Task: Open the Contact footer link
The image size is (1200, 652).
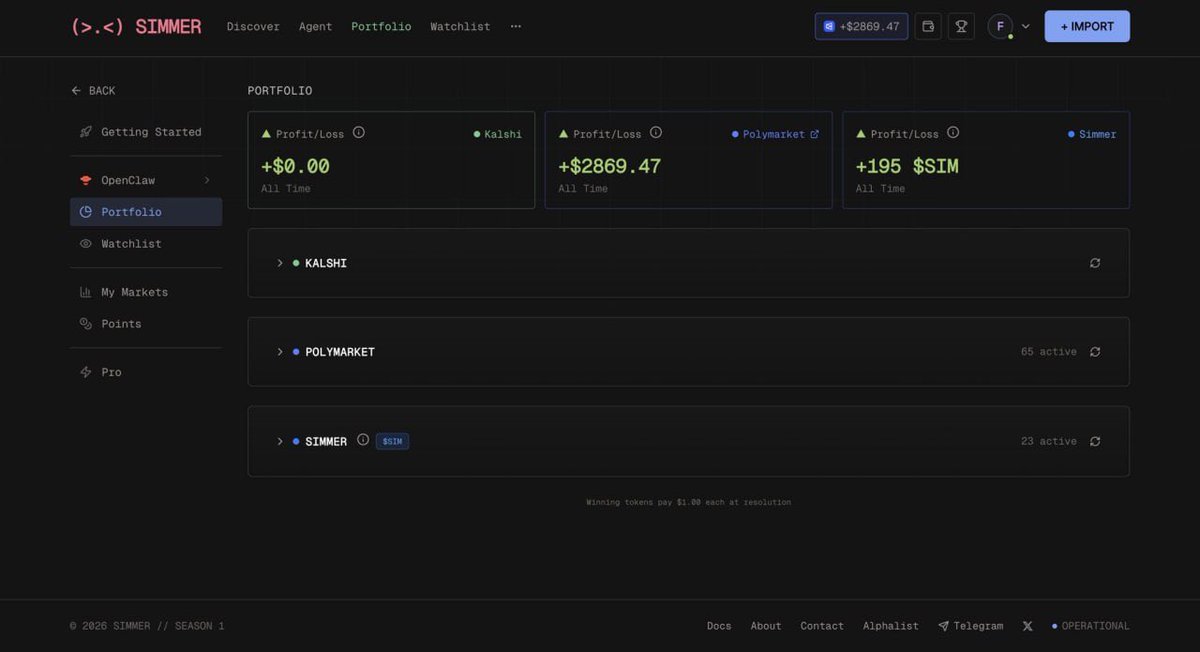Action: [x=822, y=626]
